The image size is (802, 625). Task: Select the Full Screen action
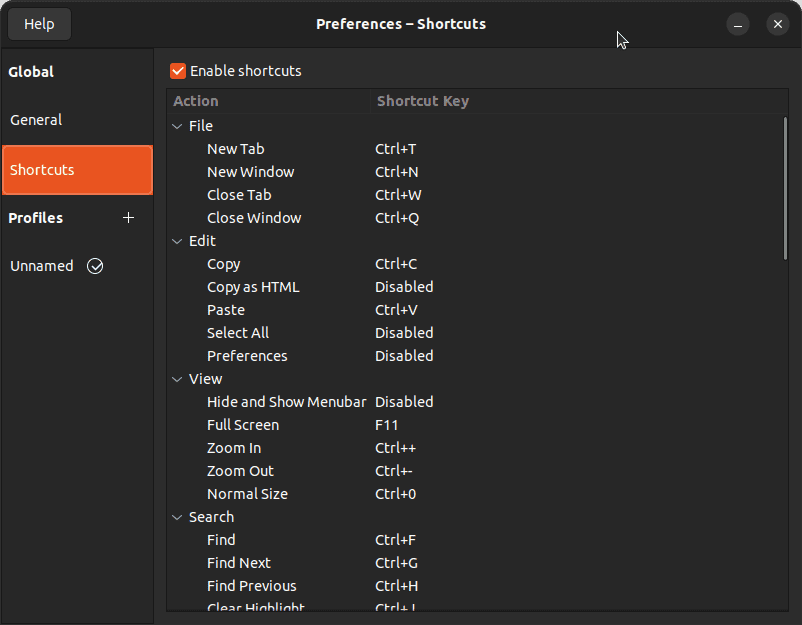pyautogui.click(x=243, y=426)
